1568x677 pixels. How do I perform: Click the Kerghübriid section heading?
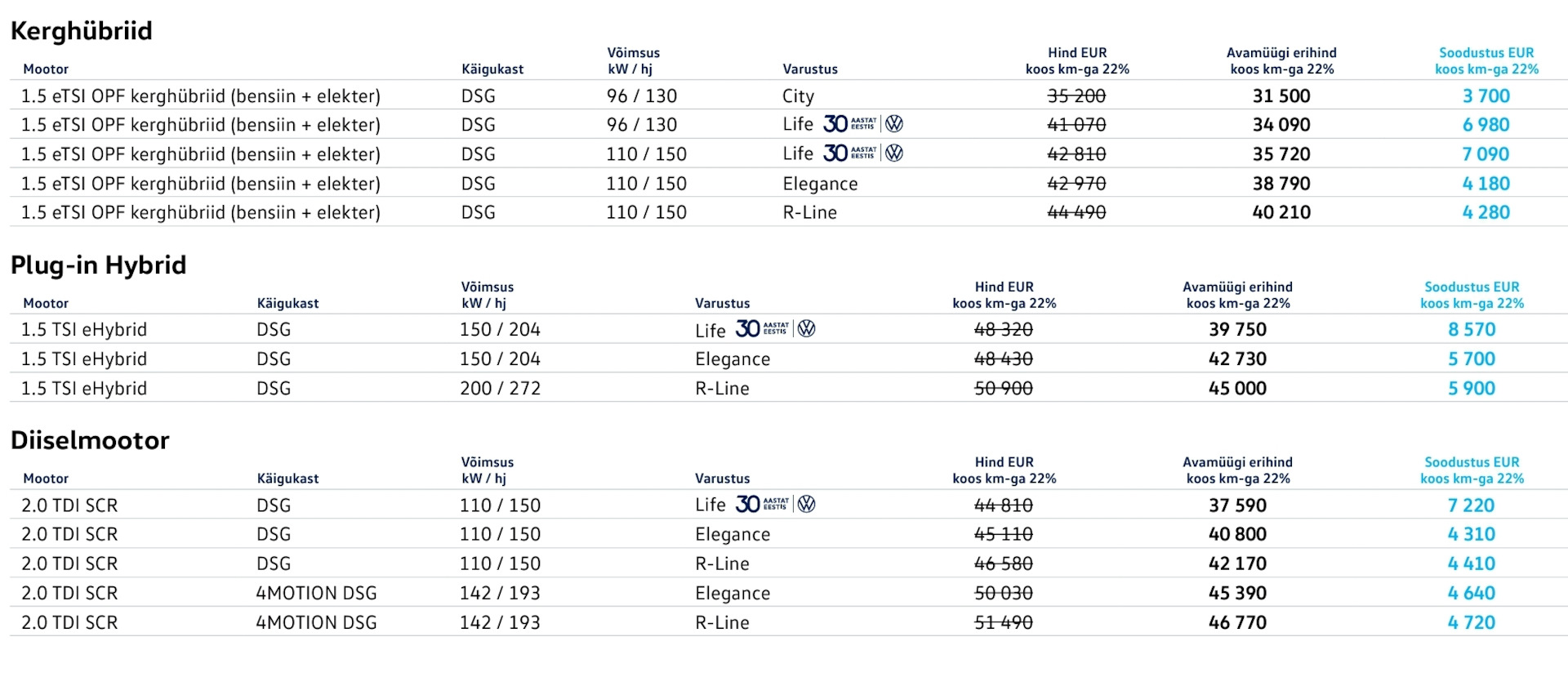coord(82,31)
